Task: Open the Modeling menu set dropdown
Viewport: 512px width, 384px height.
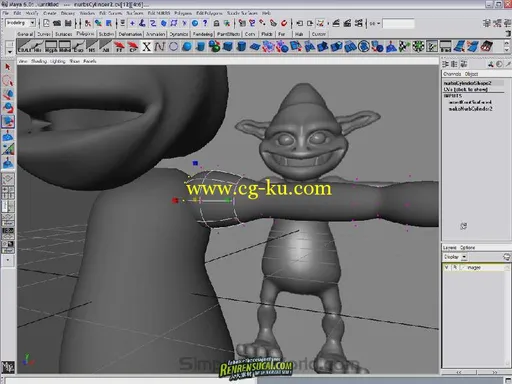Action: (20, 23)
